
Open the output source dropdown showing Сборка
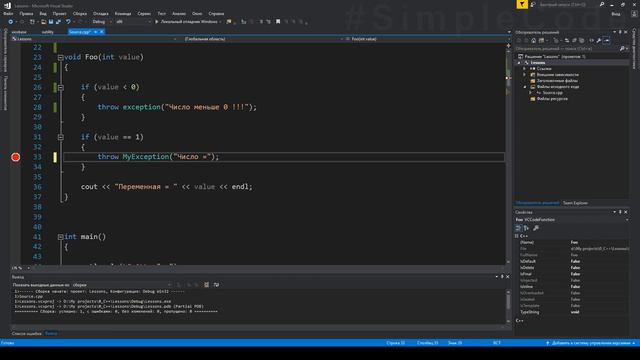[121, 285]
